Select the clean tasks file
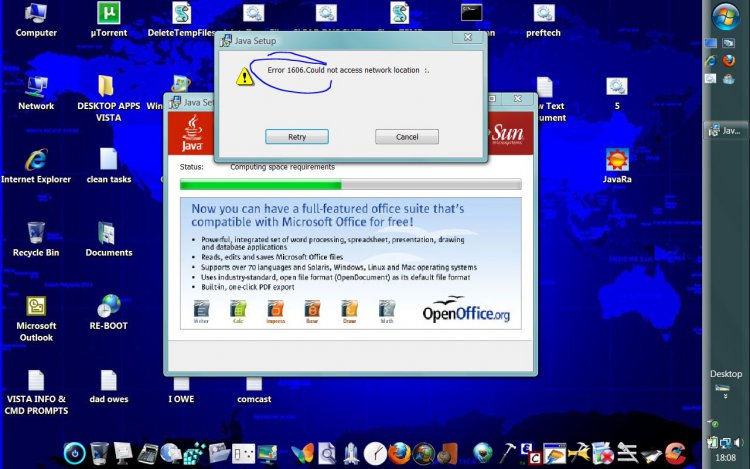 (x=109, y=166)
